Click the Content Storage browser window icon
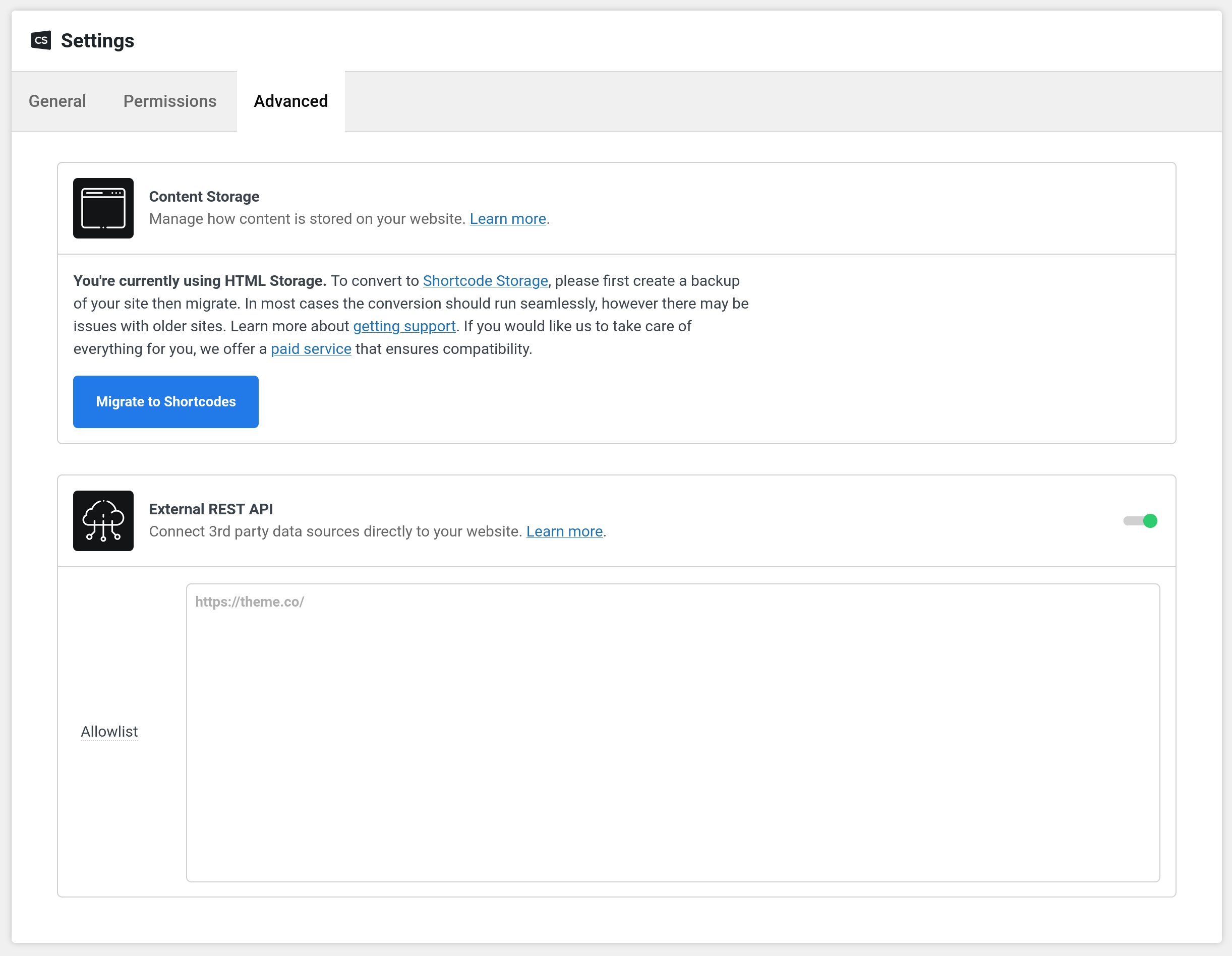1232x956 pixels. [x=103, y=208]
